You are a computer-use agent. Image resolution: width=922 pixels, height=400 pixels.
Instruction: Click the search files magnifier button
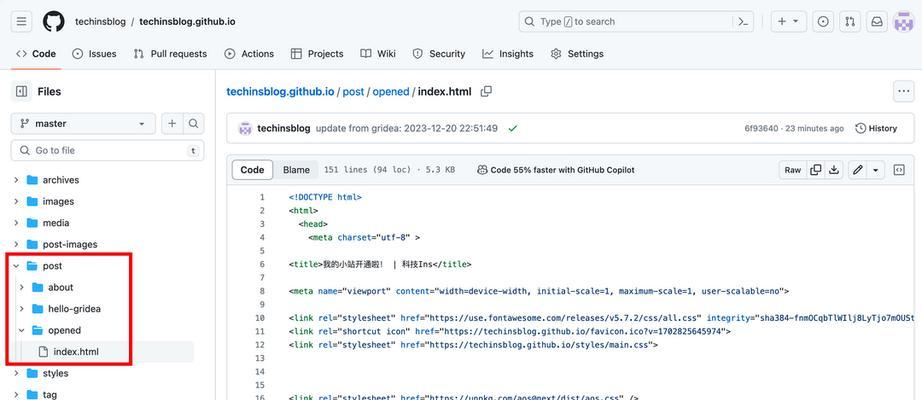point(193,124)
